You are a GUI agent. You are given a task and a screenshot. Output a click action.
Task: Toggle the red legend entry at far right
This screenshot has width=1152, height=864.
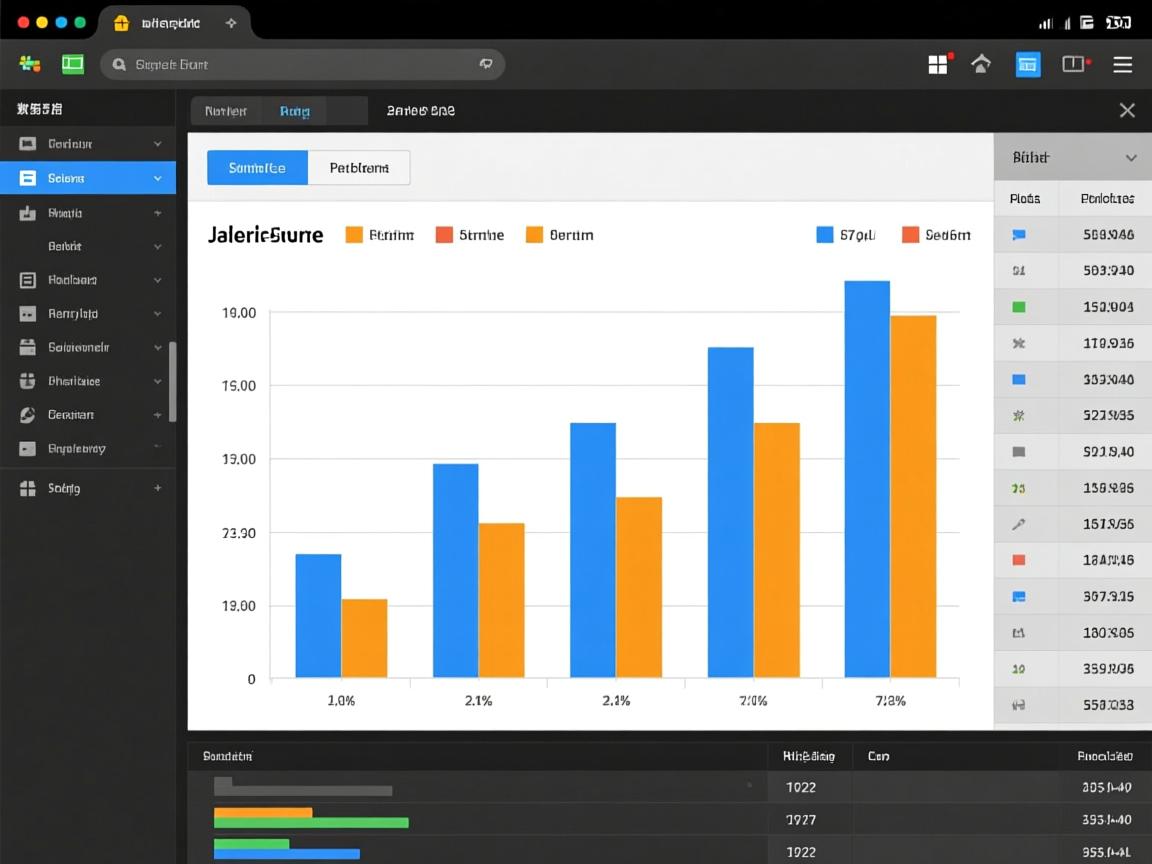click(x=910, y=235)
